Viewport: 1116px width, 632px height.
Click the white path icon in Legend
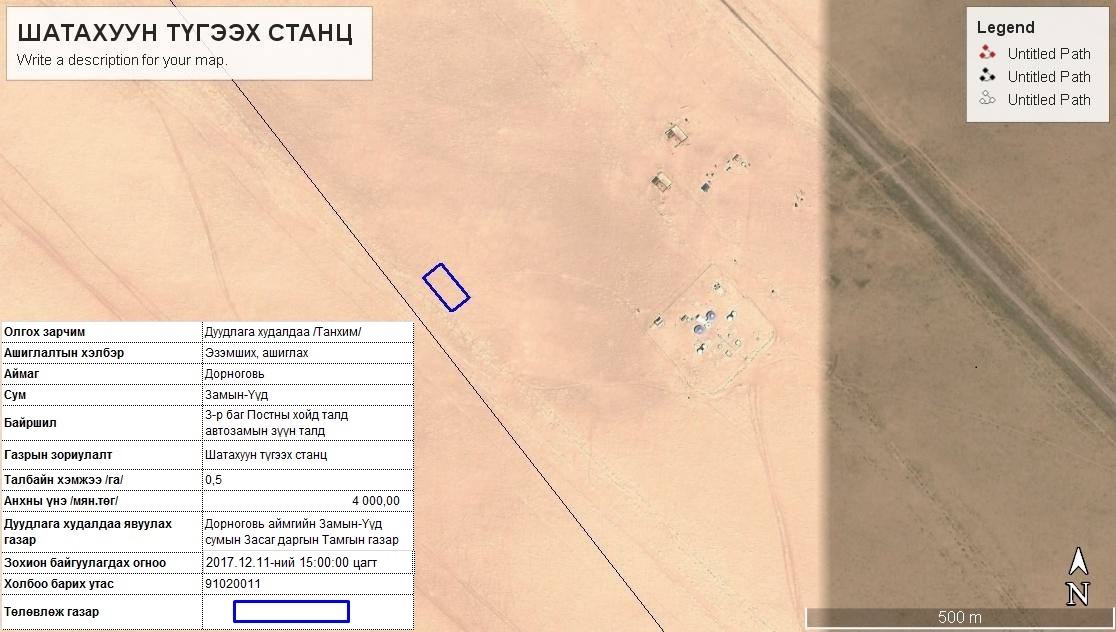pyautogui.click(x=987, y=98)
